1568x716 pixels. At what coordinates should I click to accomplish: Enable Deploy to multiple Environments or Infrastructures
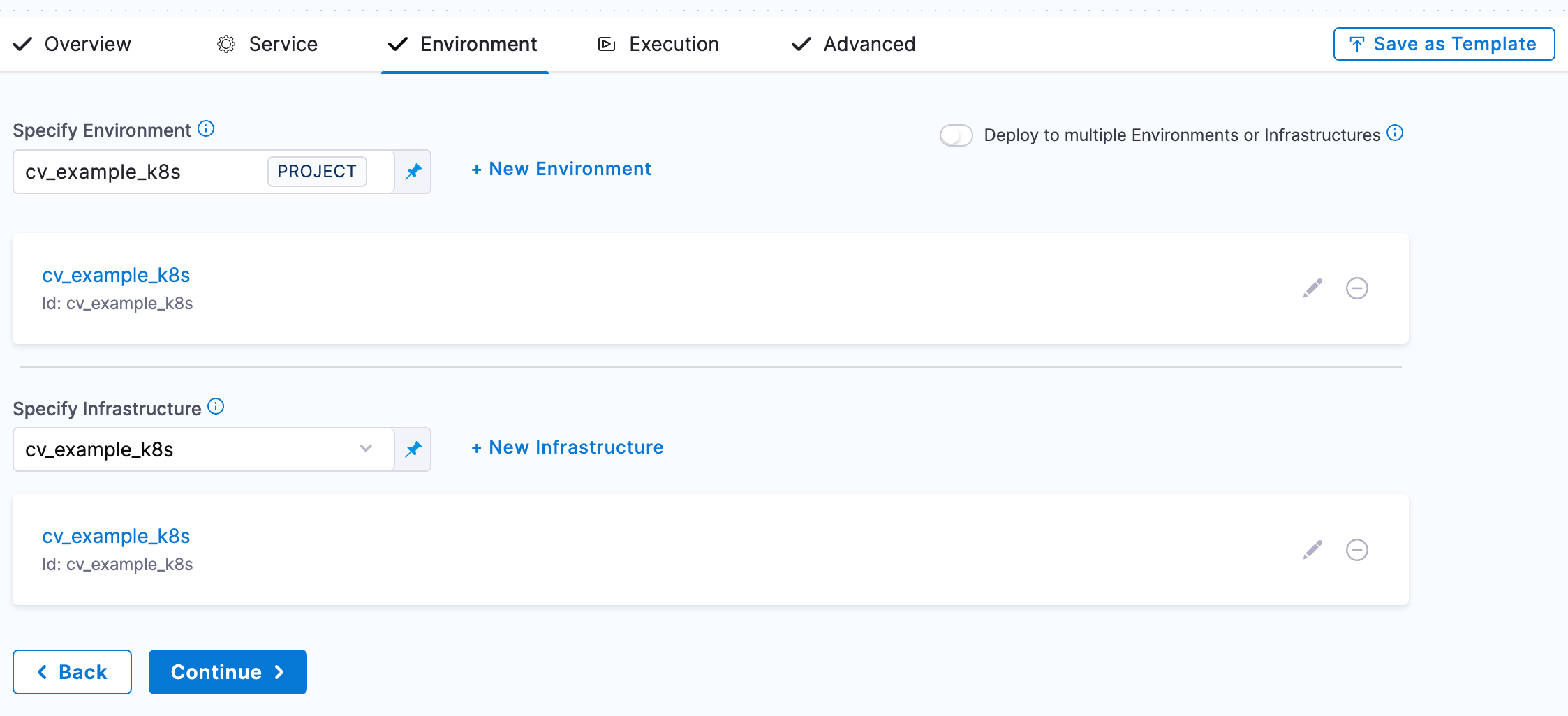pyautogui.click(x=956, y=135)
